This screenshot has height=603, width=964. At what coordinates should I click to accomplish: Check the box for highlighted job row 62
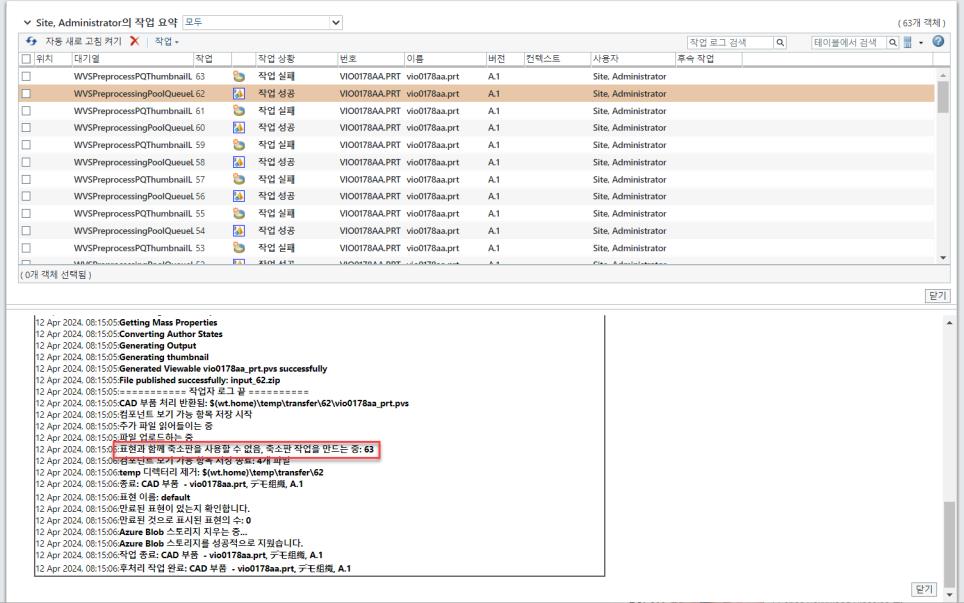pyautogui.click(x=26, y=93)
